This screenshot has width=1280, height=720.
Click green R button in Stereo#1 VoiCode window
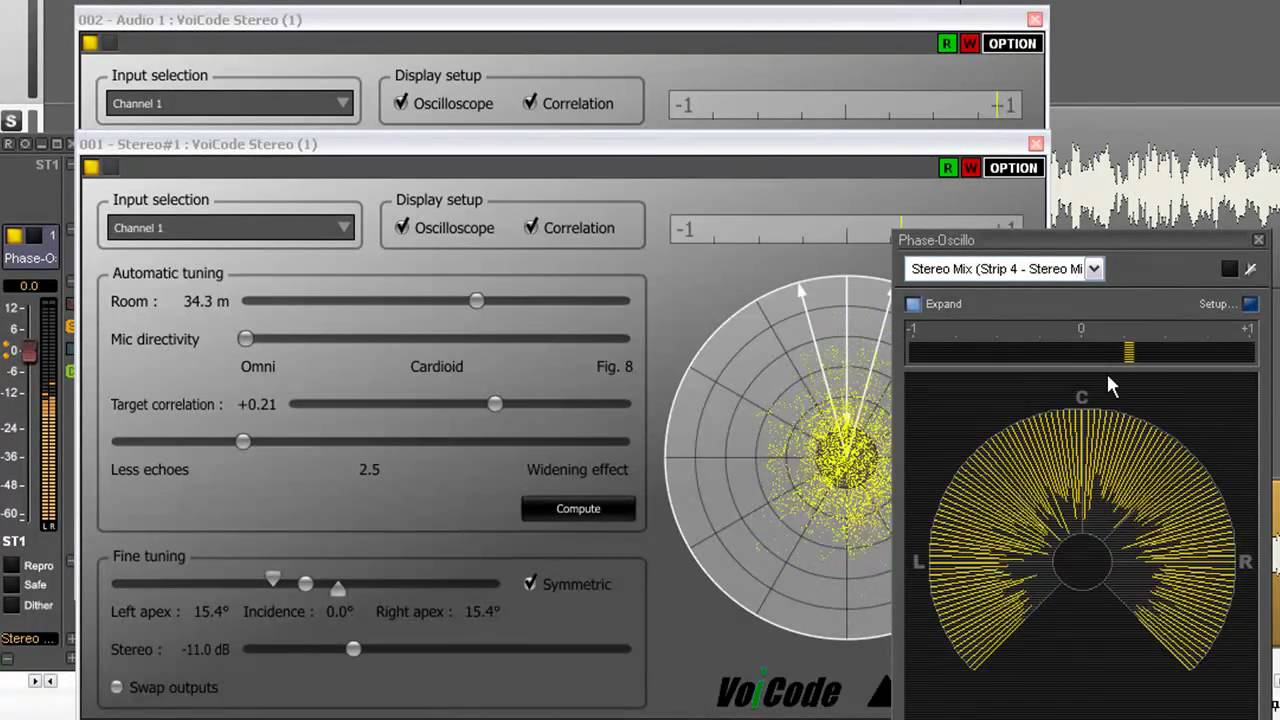point(947,168)
